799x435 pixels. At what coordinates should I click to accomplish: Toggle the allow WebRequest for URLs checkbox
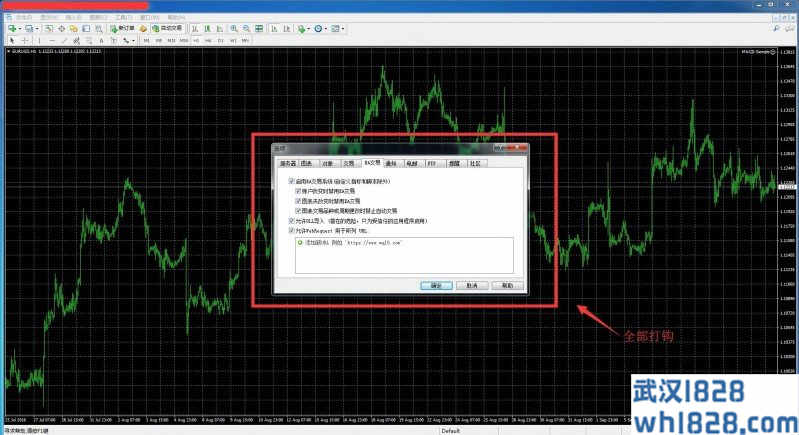coord(291,230)
